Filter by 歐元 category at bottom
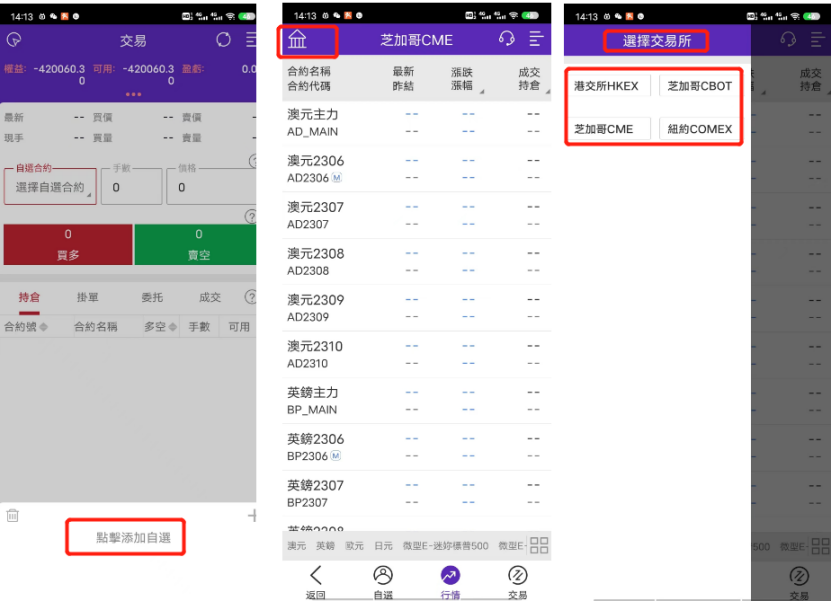The height and width of the screenshot is (601, 831). tap(355, 545)
